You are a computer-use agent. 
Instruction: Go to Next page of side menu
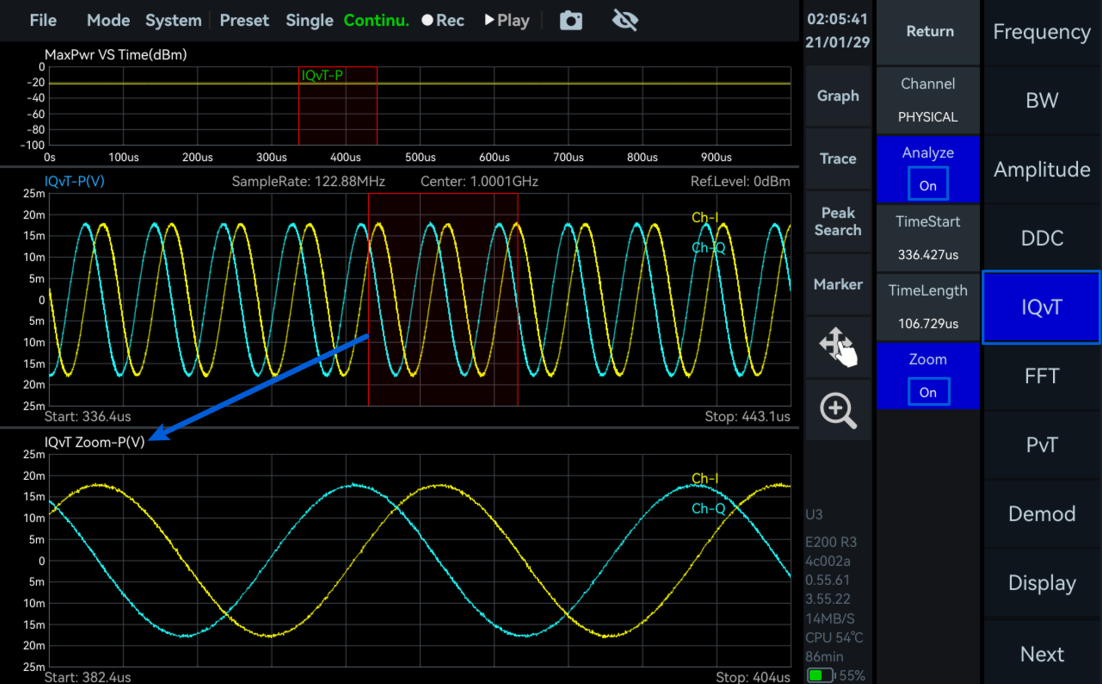click(x=1041, y=654)
